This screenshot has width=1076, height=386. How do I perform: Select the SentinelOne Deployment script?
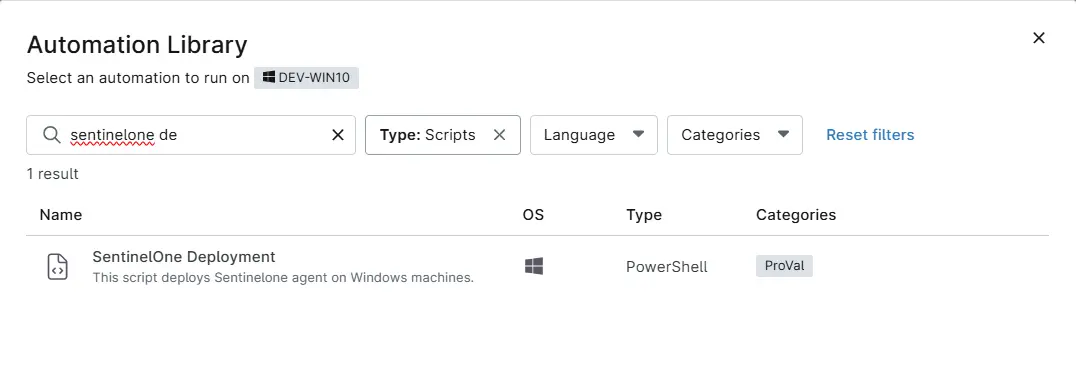537,266
